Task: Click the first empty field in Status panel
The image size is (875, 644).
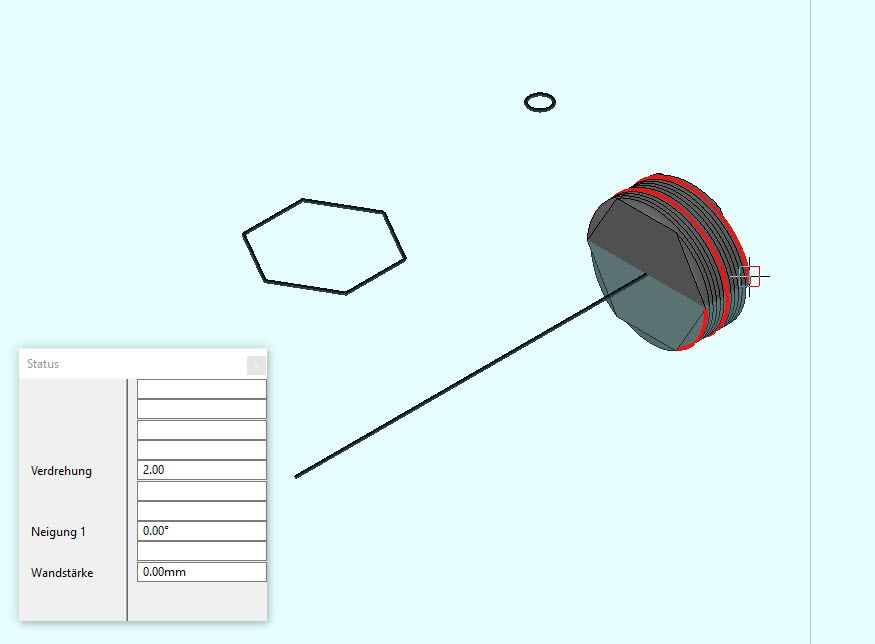Action: (x=201, y=389)
